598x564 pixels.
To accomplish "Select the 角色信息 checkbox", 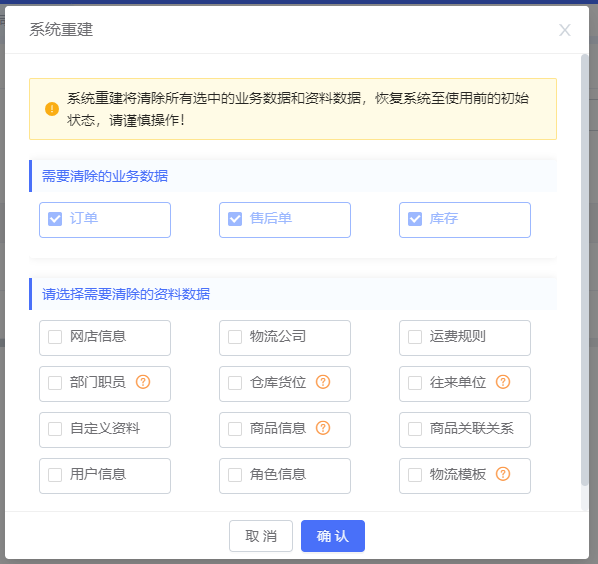I will (235, 475).
